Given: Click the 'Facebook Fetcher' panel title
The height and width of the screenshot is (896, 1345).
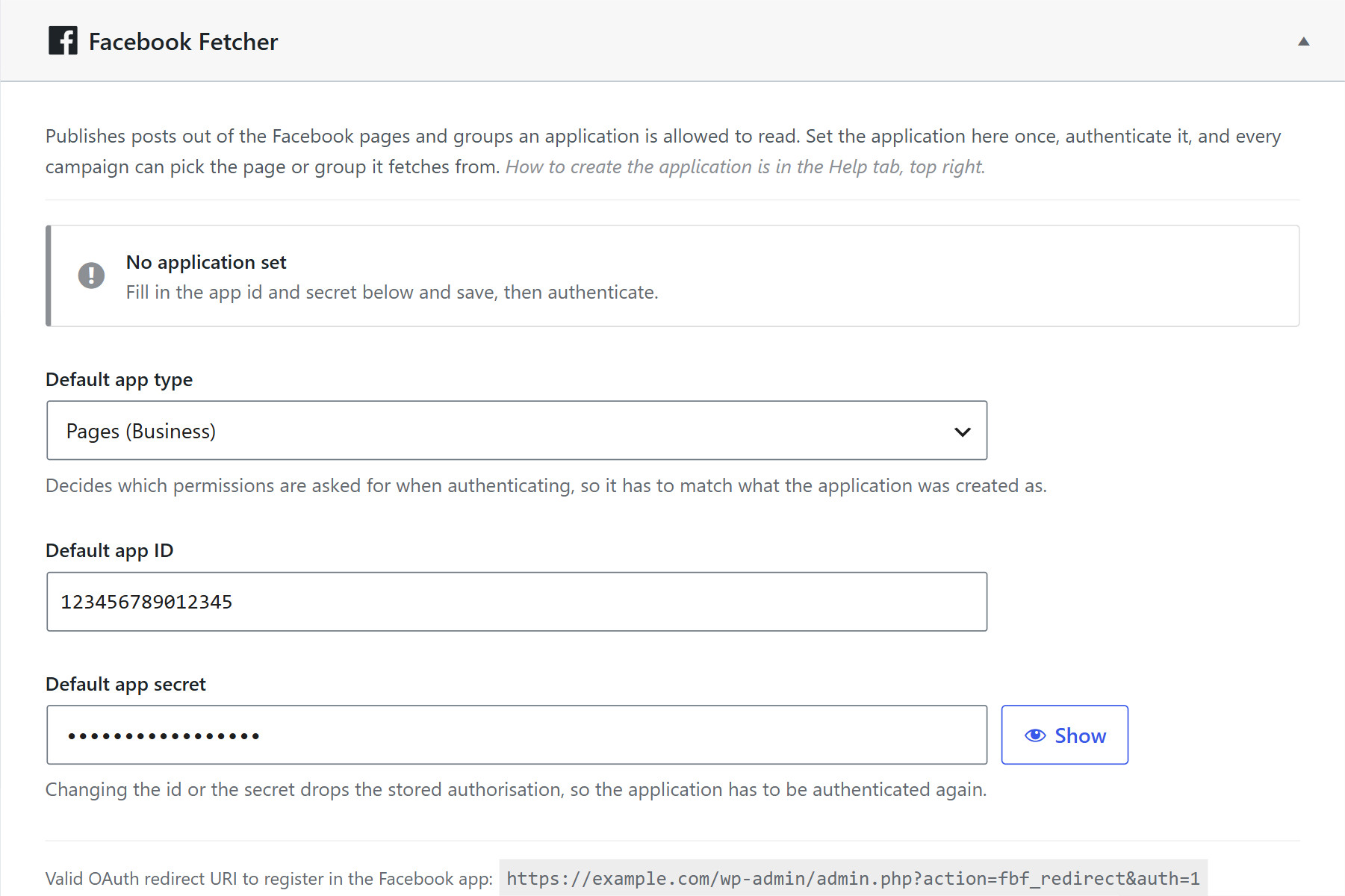Looking at the screenshot, I should click(x=183, y=42).
